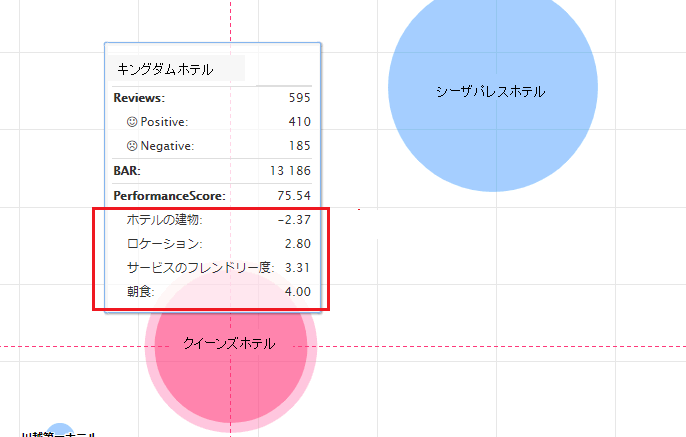Click the BAR value 13 186

pos(291,171)
